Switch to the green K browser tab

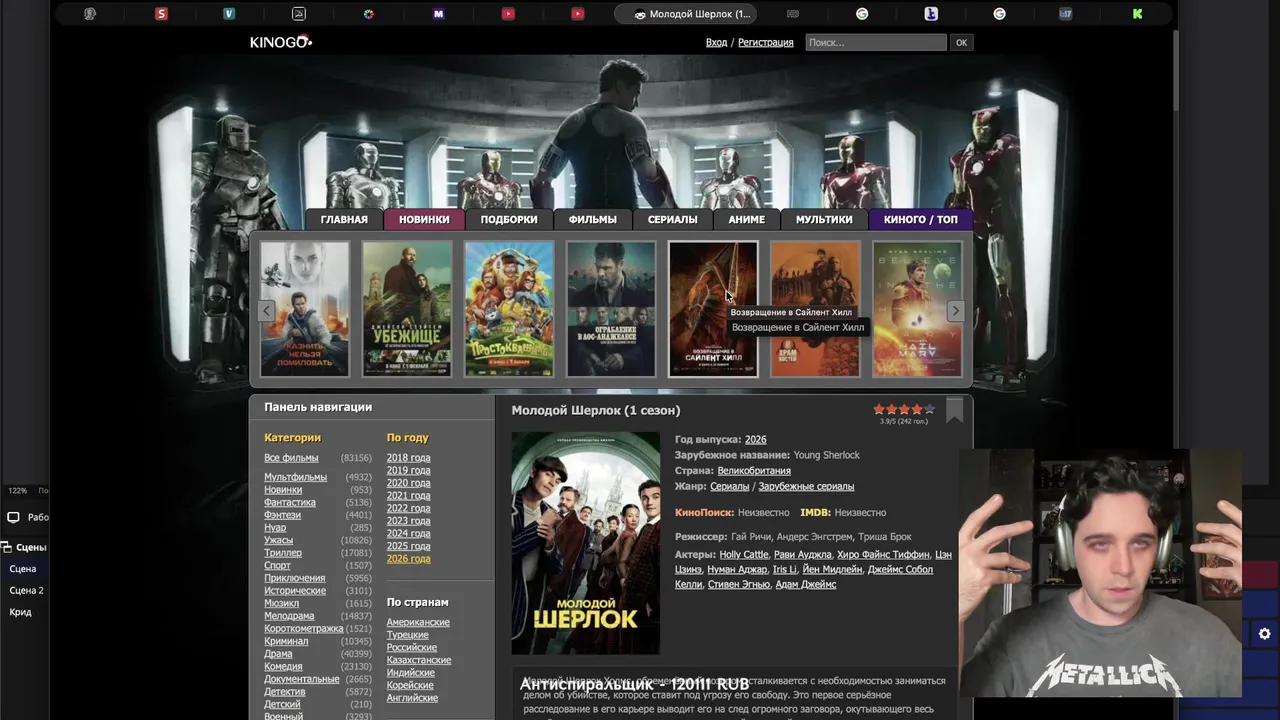(x=1137, y=14)
